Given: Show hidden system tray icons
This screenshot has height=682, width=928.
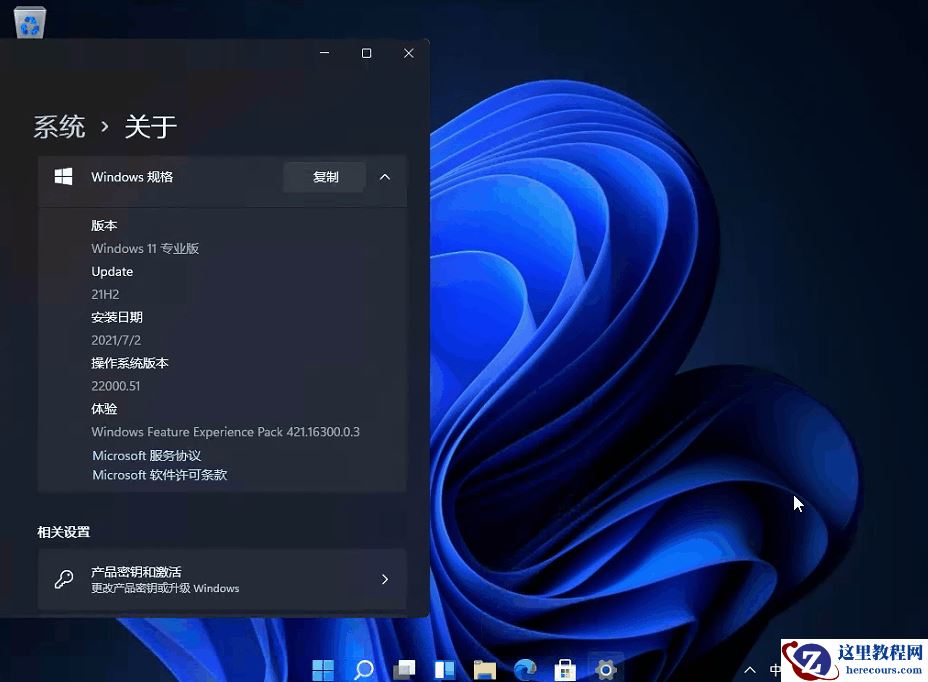Looking at the screenshot, I should pyautogui.click(x=749, y=669).
